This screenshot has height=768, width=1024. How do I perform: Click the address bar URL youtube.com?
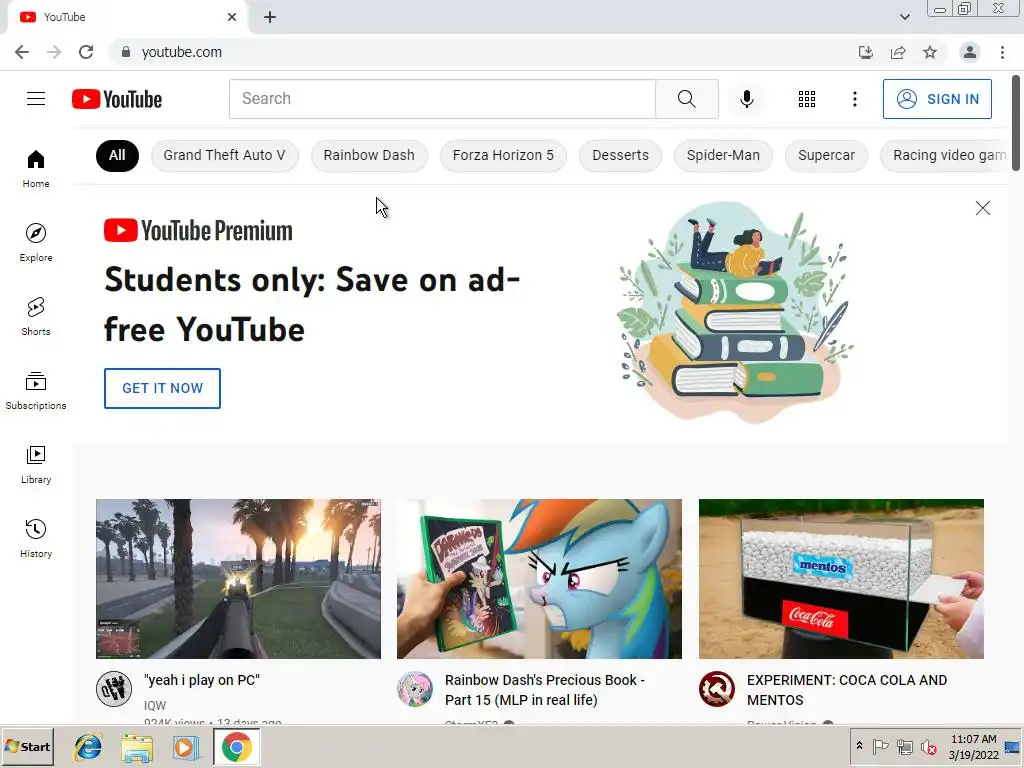[182, 52]
